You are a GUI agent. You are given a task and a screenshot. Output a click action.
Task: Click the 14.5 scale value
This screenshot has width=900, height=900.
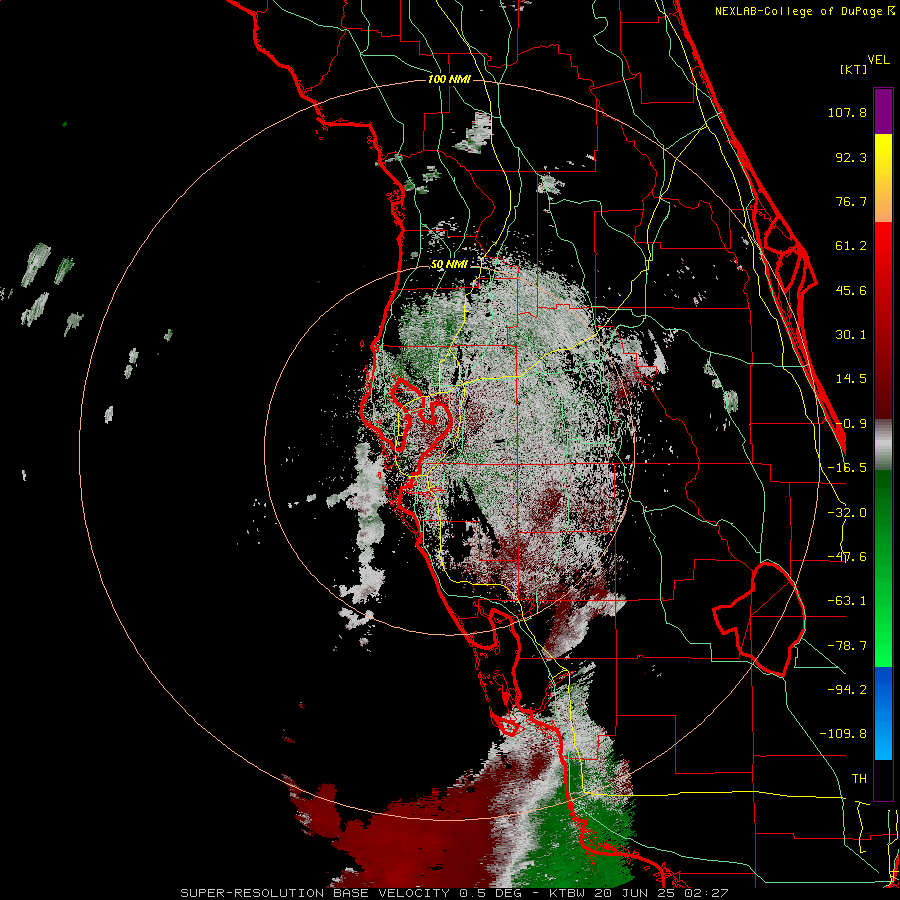click(851, 379)
